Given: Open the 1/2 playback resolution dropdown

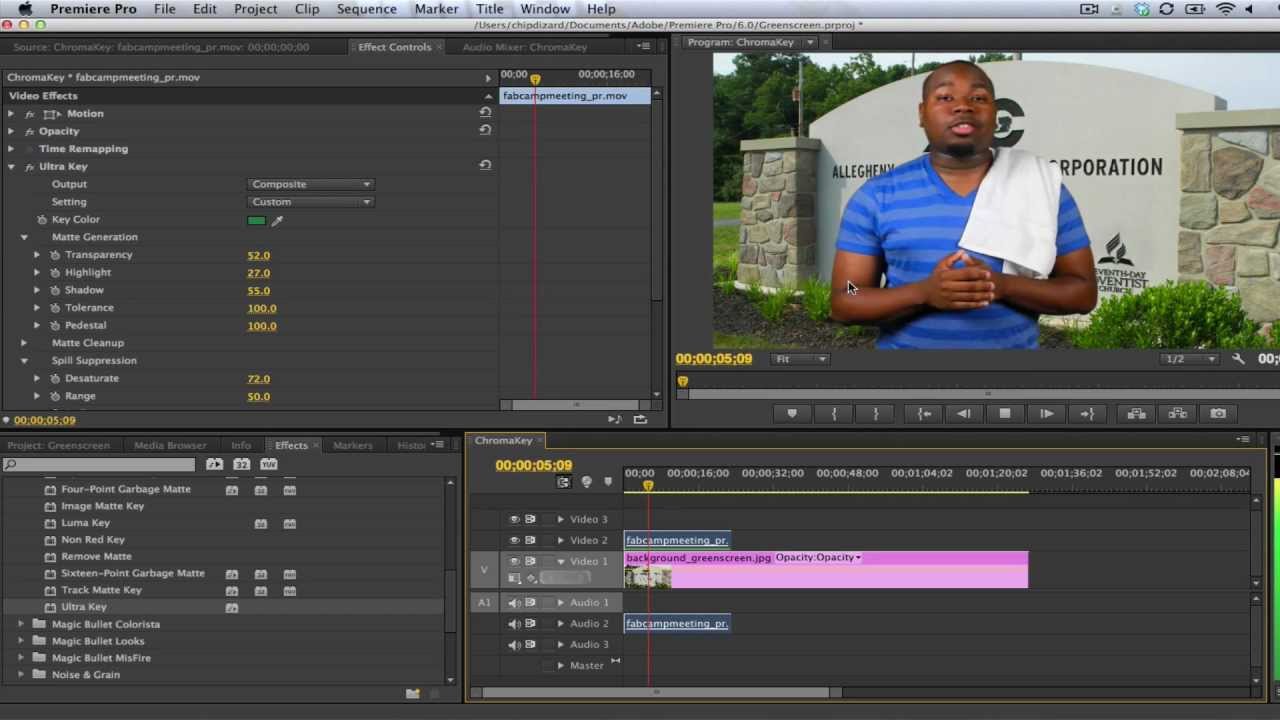Looking at the screenshot, I should [1191, 359].
